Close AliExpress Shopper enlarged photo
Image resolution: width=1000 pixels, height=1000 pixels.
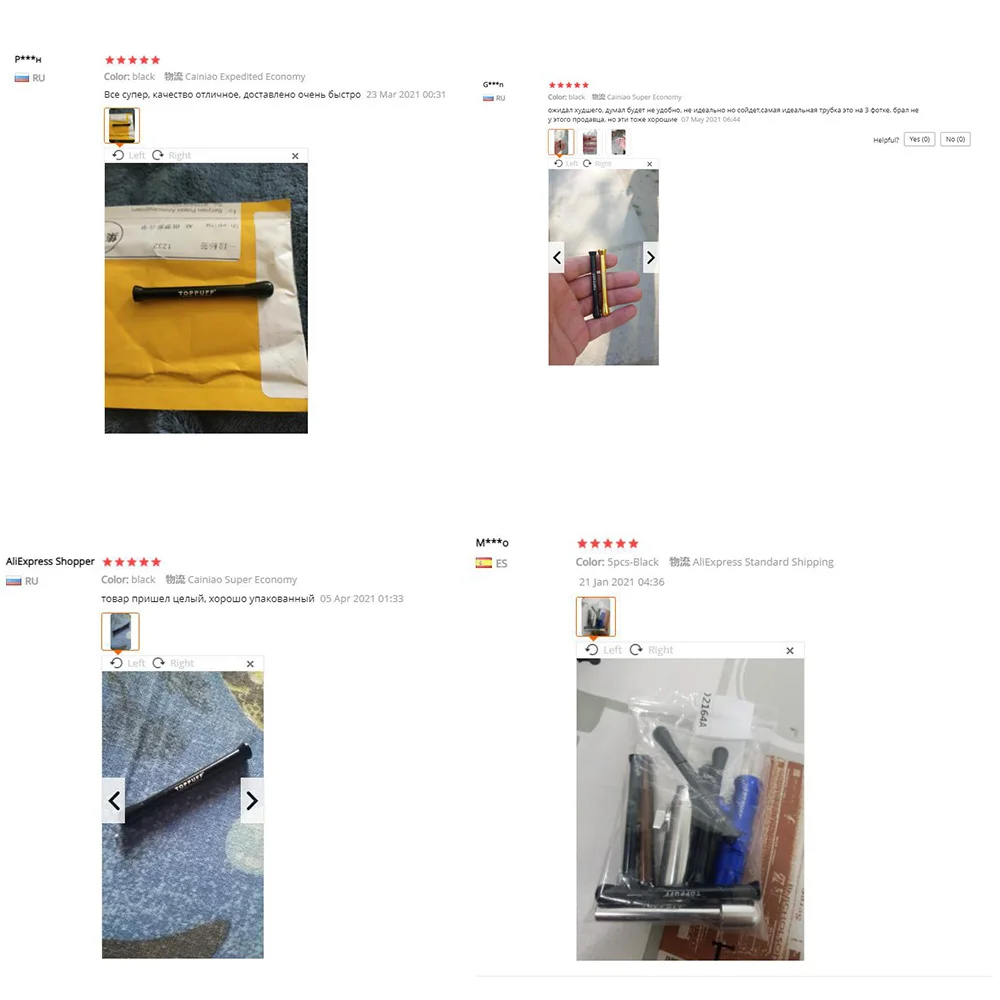click(250, 664)
